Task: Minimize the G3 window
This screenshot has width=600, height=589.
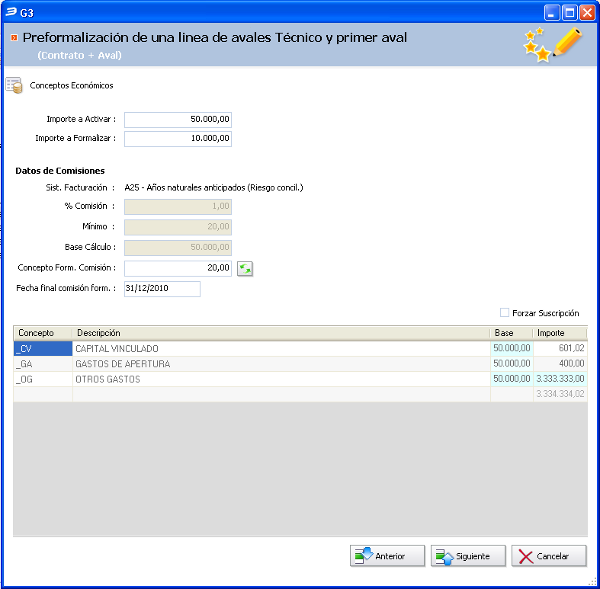Action: pos(551,13)
